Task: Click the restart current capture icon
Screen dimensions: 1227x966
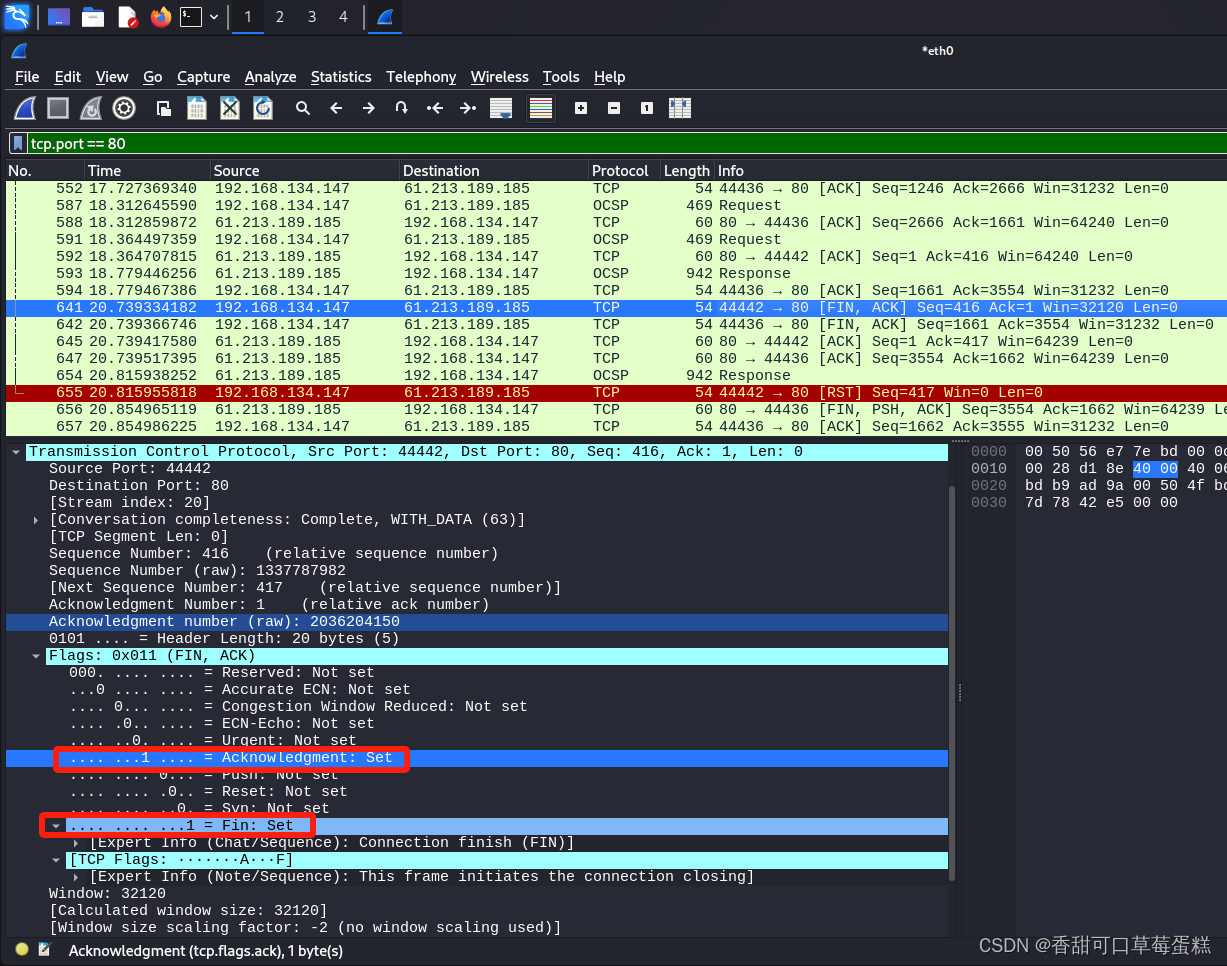Action: click(90, 108)
